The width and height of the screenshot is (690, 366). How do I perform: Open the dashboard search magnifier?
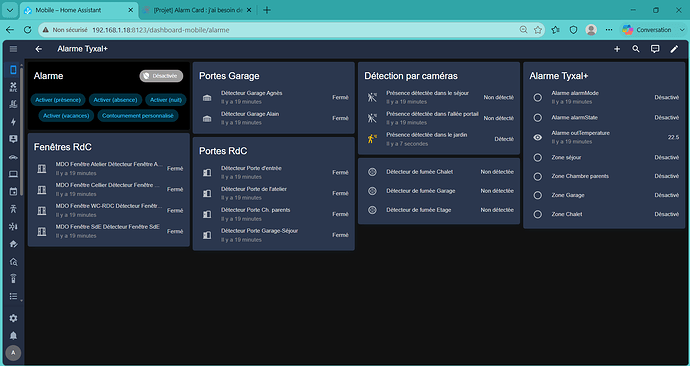[x=636, y=49]
